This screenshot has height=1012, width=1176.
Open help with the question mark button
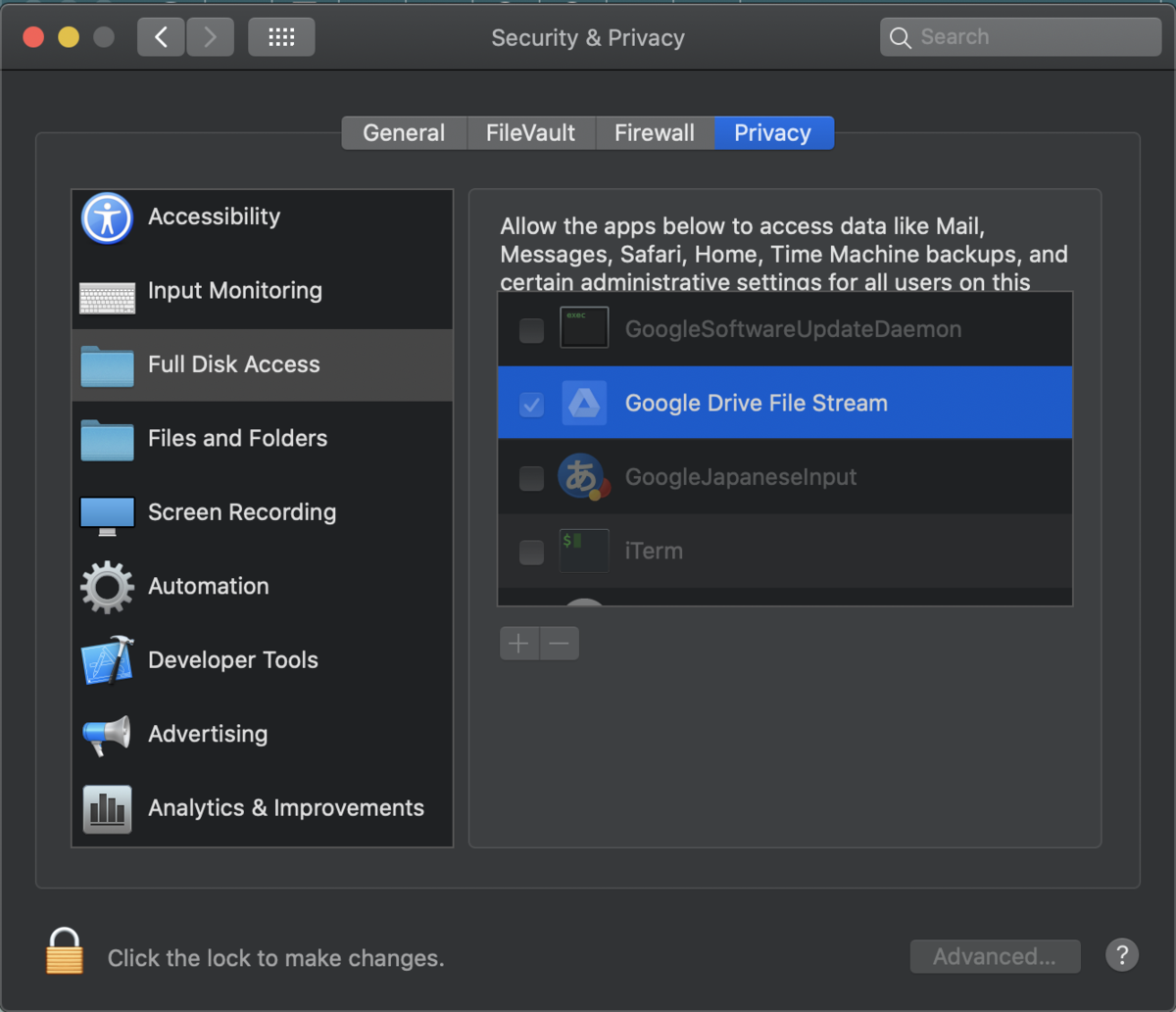point(1122,955)
